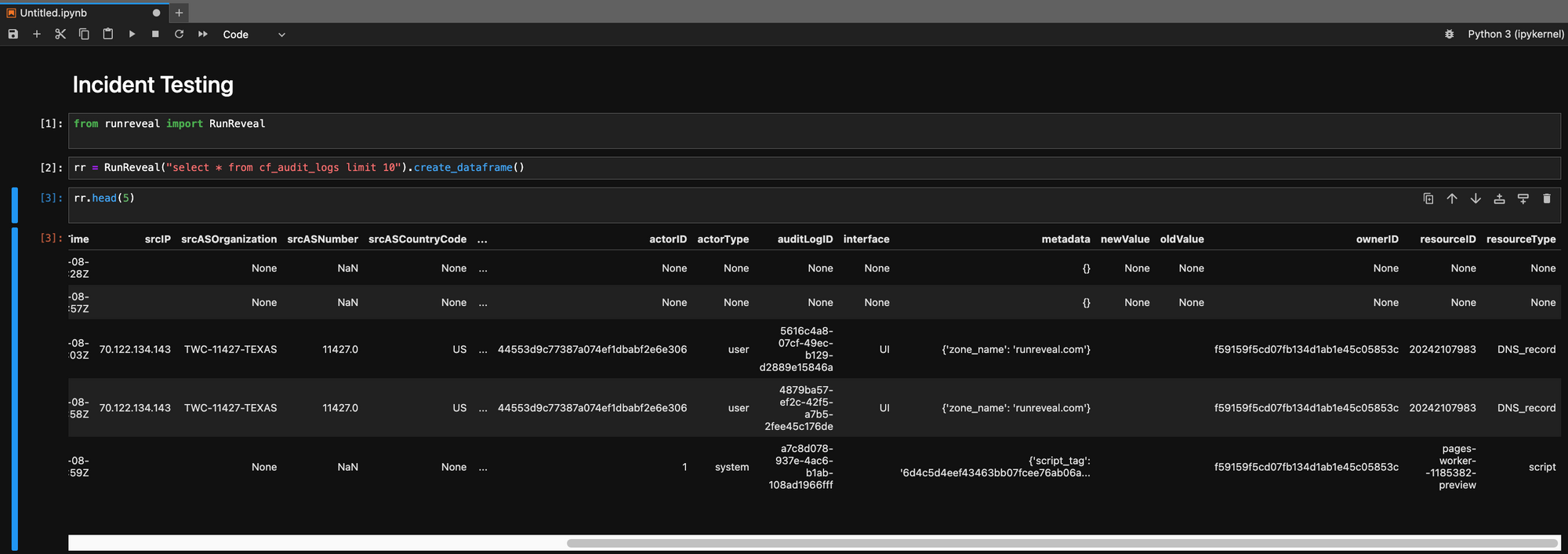Click the horizontal scrollbar under the dataframe
This screenshot has height=554, width=1568.
1062,543
